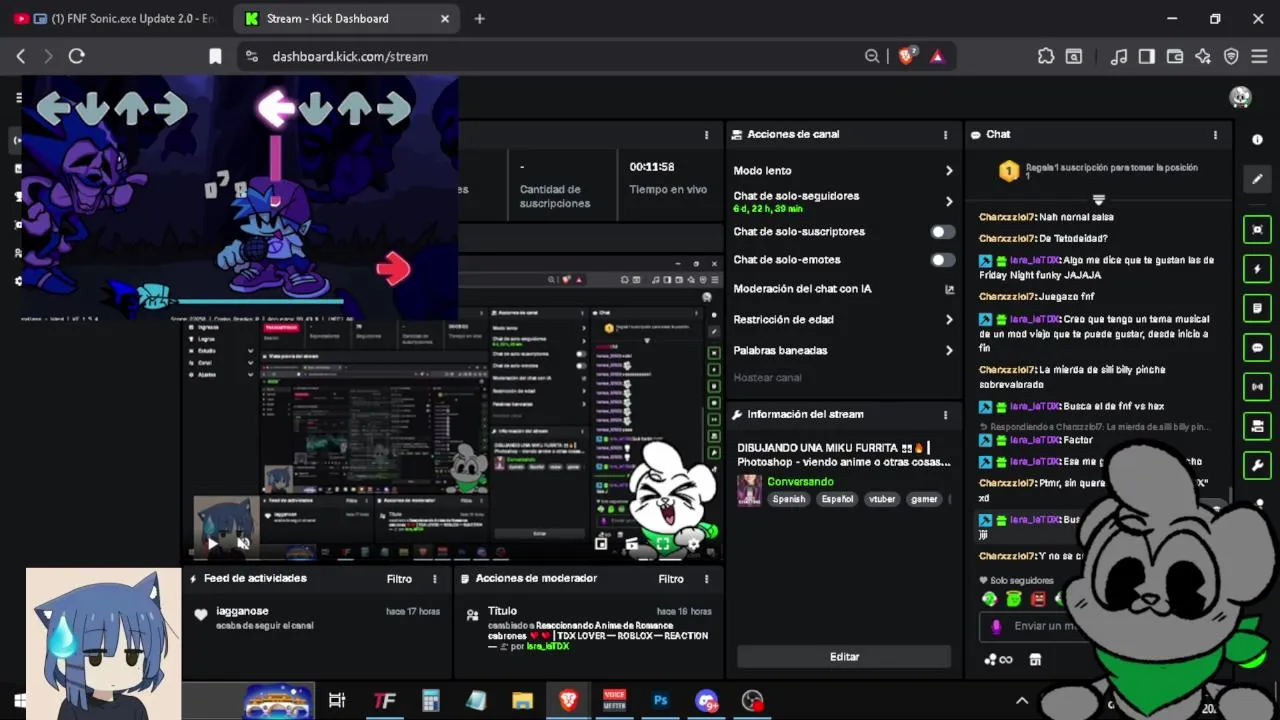This screenshot has width=1280, height=720.
Task: Open the browser sidebar panel icon
Action: coord(1147,57)
